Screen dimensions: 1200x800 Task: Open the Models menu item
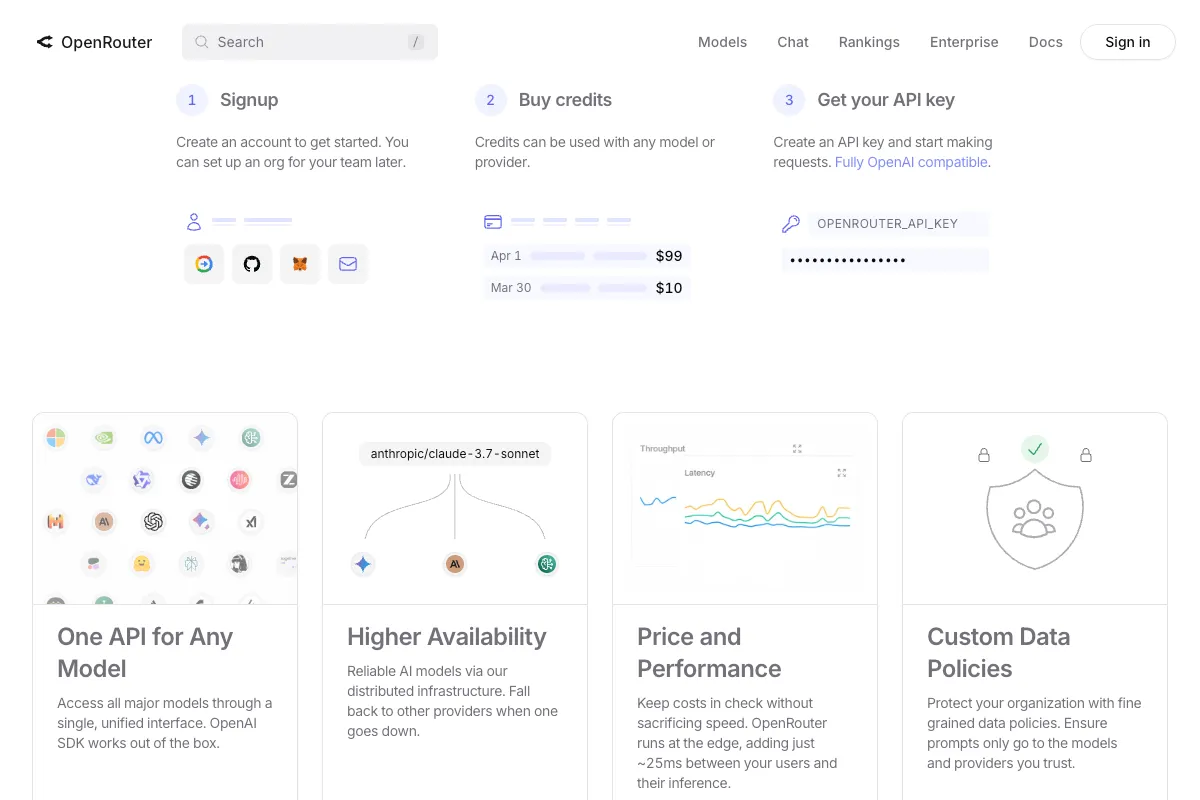click(722, 42)
